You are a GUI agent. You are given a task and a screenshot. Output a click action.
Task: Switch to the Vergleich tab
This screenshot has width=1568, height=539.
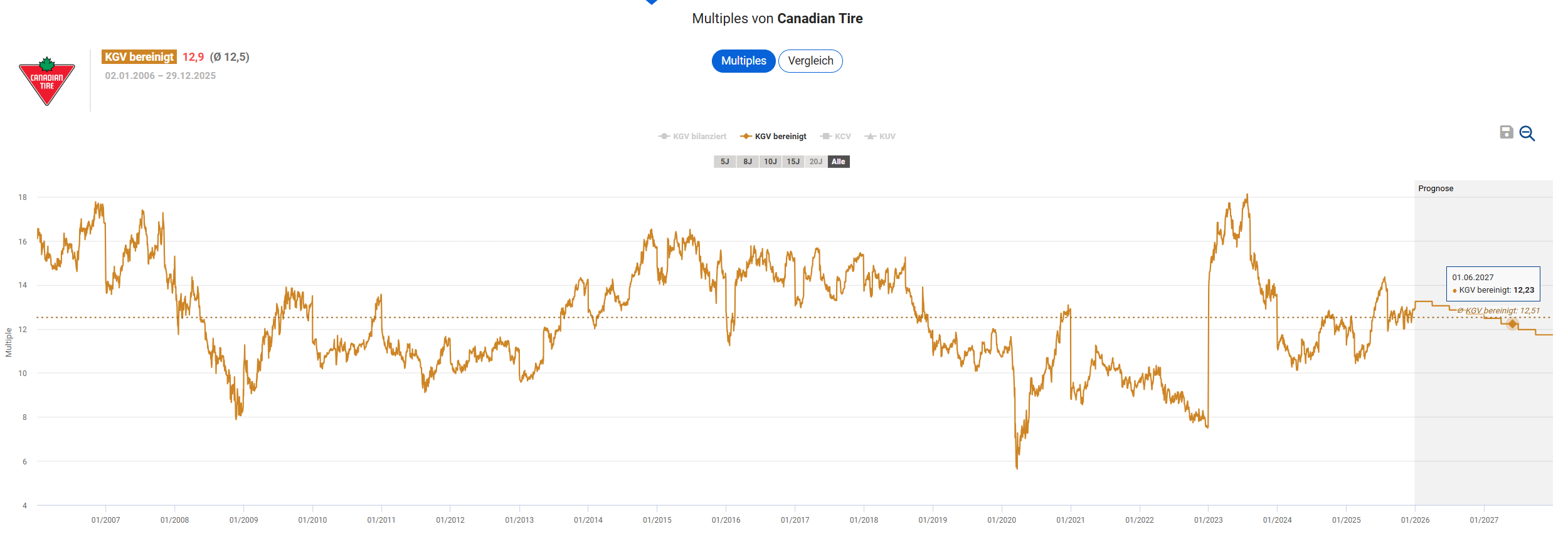point(810,61)
